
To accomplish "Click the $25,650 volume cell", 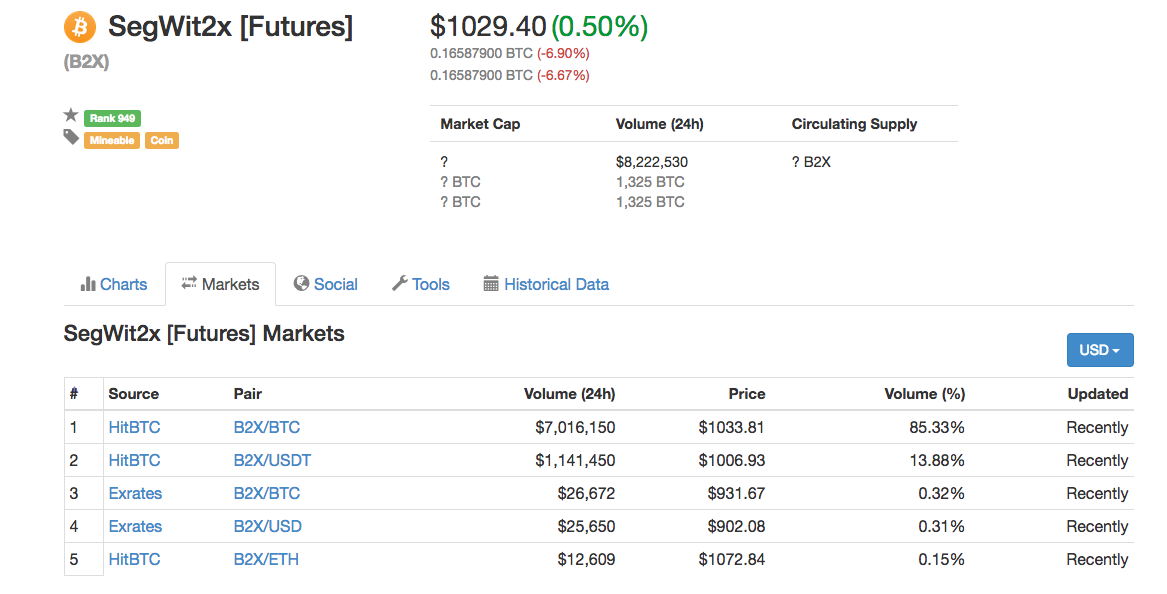I will [x=586, y=526].
